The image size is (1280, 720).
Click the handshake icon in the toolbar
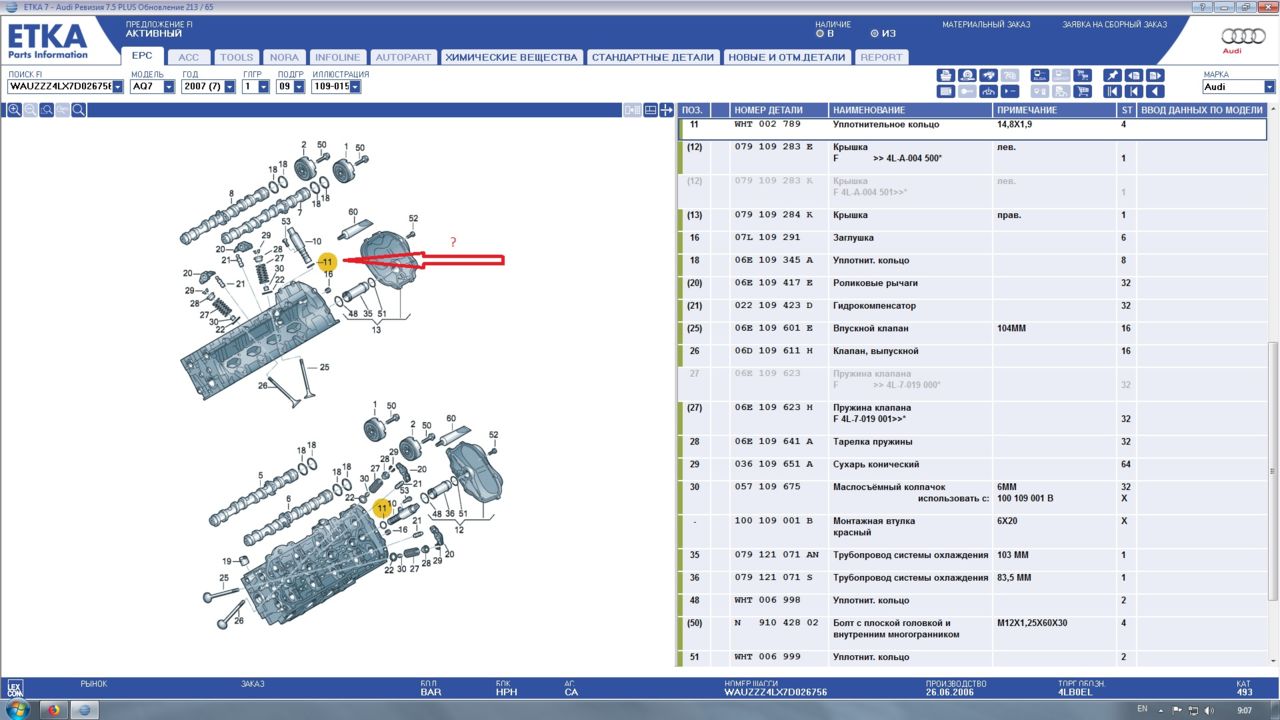tap(989, 75)
